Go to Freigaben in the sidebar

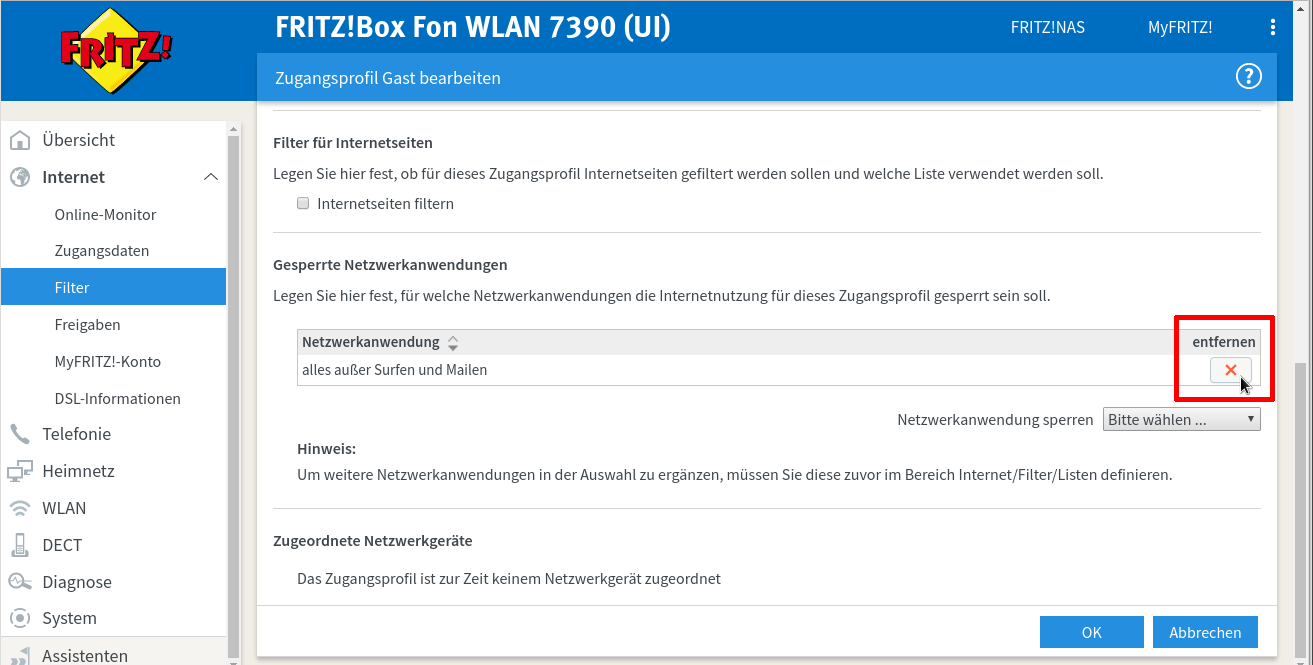[x=87, y=325]
